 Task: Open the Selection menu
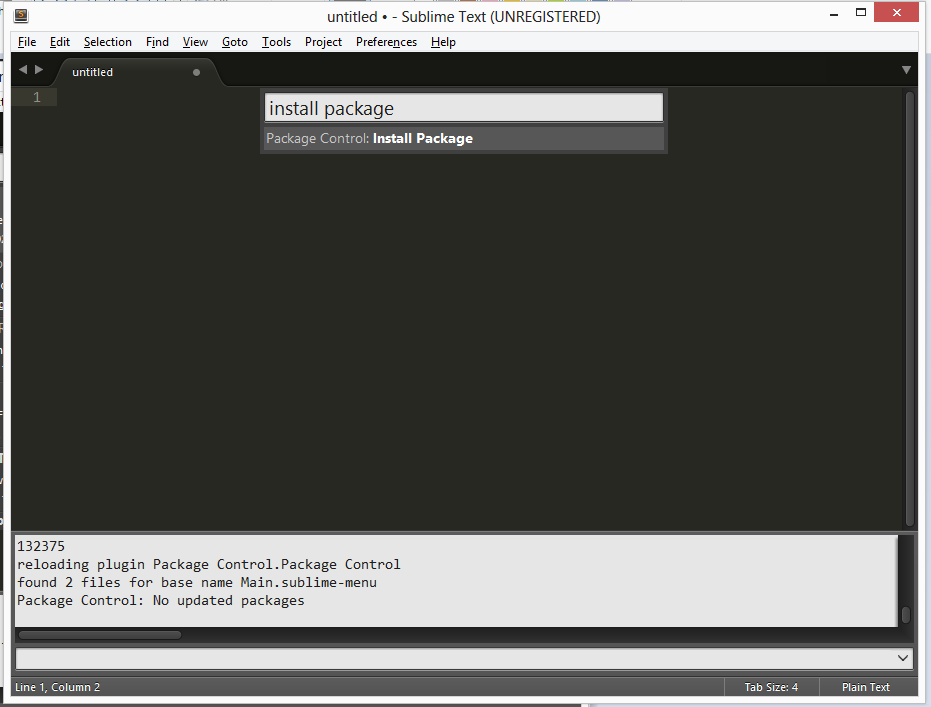(x=107, y=42)
